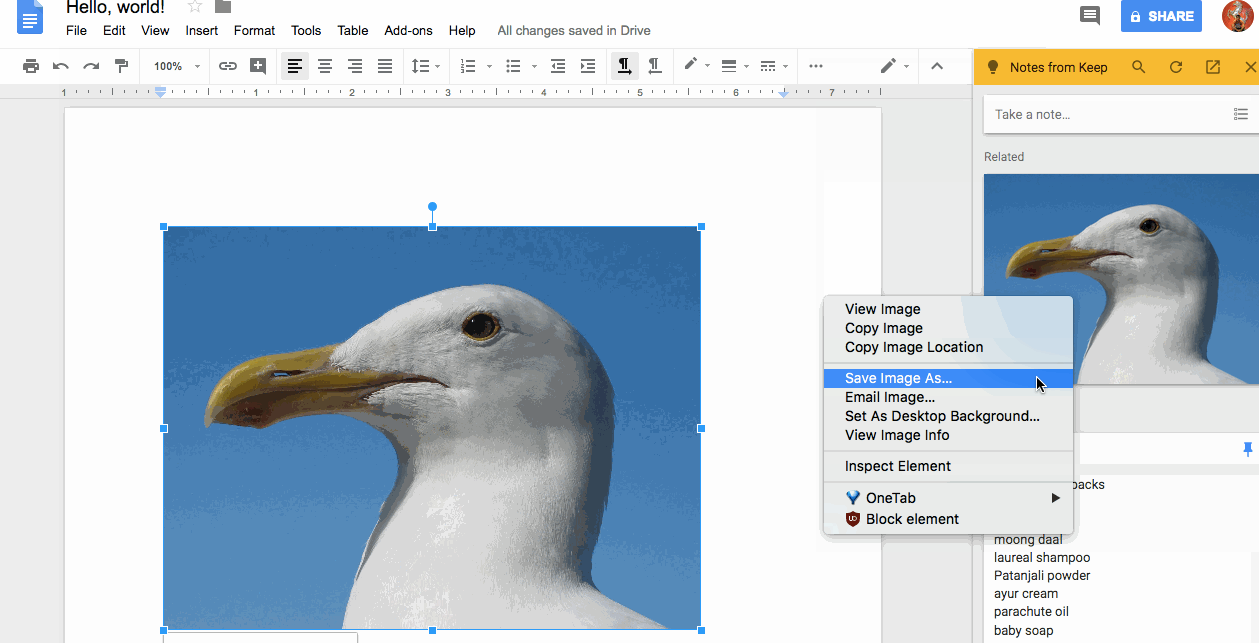Select the paint format roller tool

click(121, 66)
